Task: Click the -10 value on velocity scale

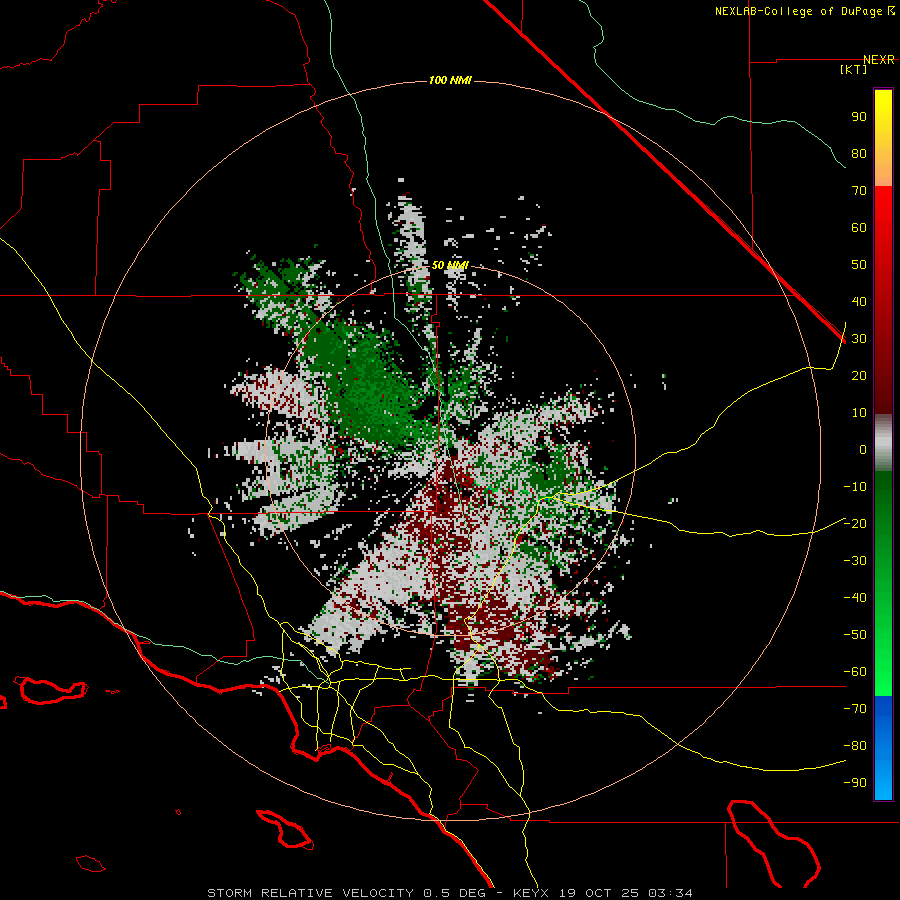Action: click(855, 487)
